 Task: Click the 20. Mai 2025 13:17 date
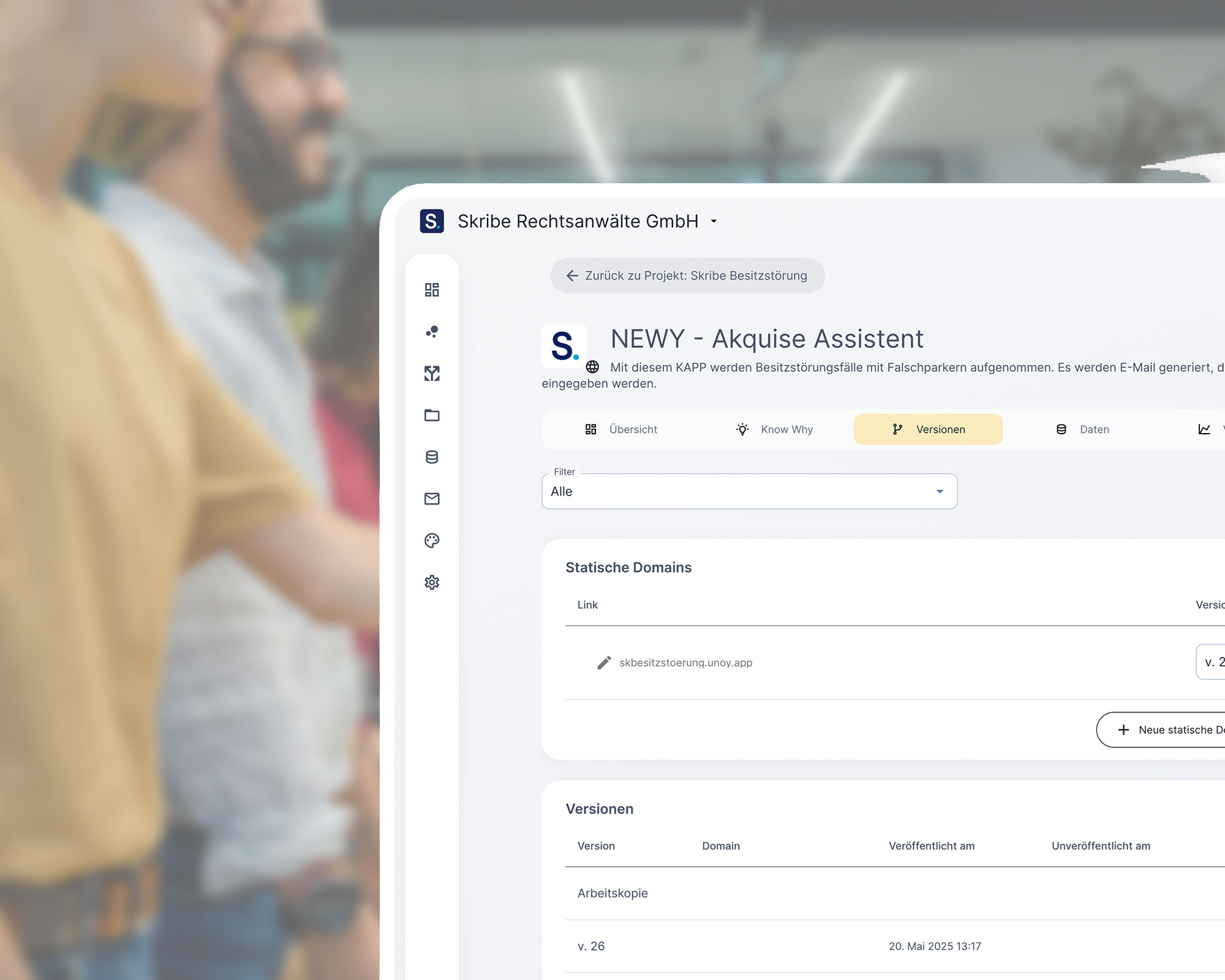[935, 946]
